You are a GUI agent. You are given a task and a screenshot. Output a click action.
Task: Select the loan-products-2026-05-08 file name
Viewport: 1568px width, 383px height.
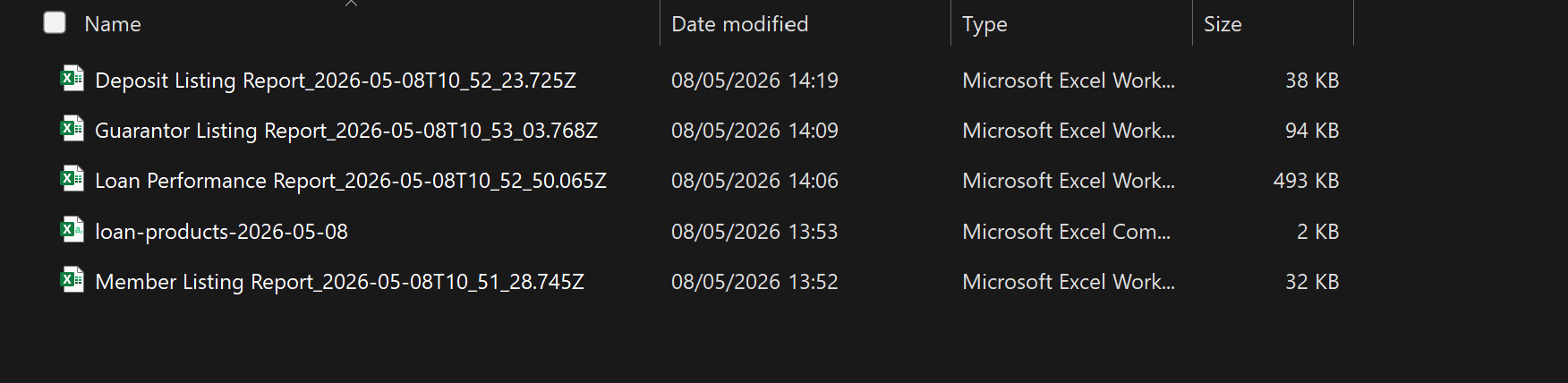[x=221, y=232]
